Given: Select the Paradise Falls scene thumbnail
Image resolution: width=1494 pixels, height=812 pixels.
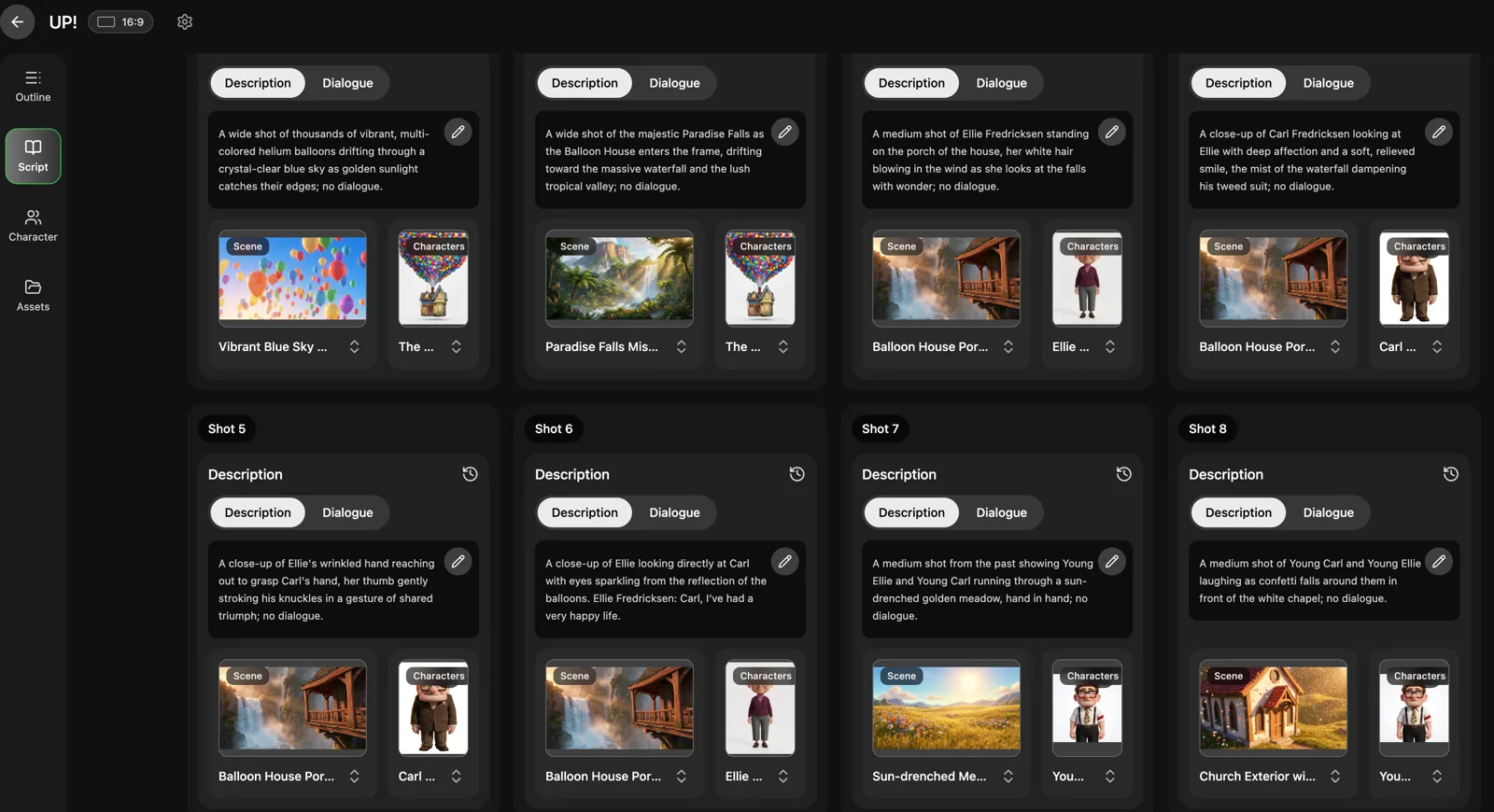Looking at the screenshot, I should pos(619,278).
